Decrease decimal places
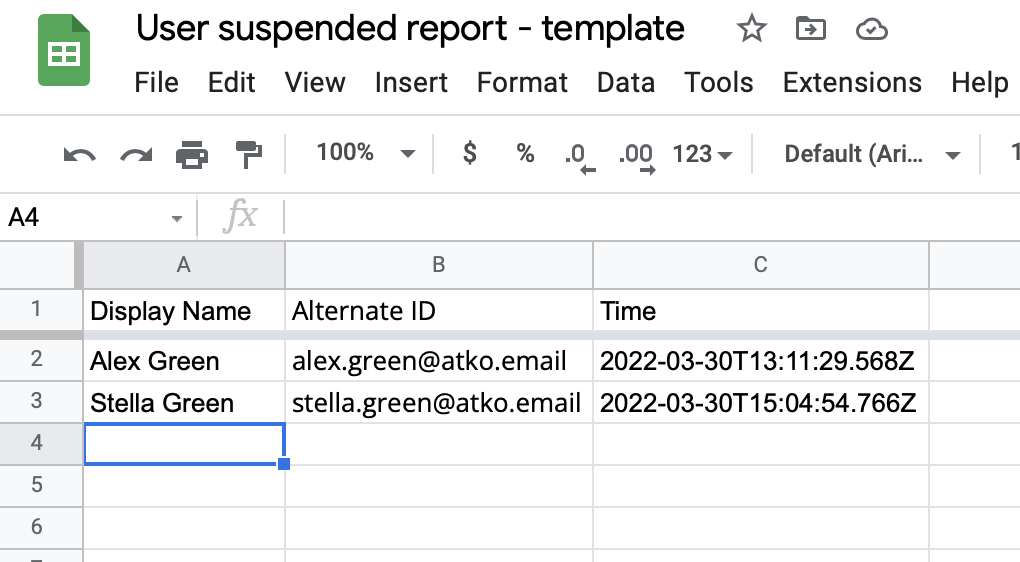This screenshot has height=562, width=1020. [x=579, y=155]
